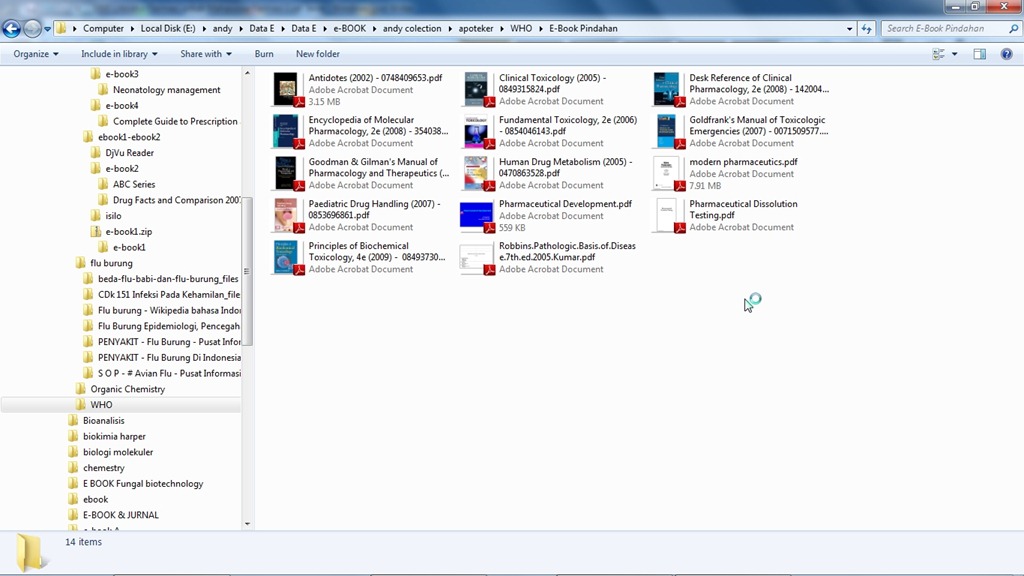The image size is (1024, 576).
Task: Create a New folder
Action: click(317, 54)
